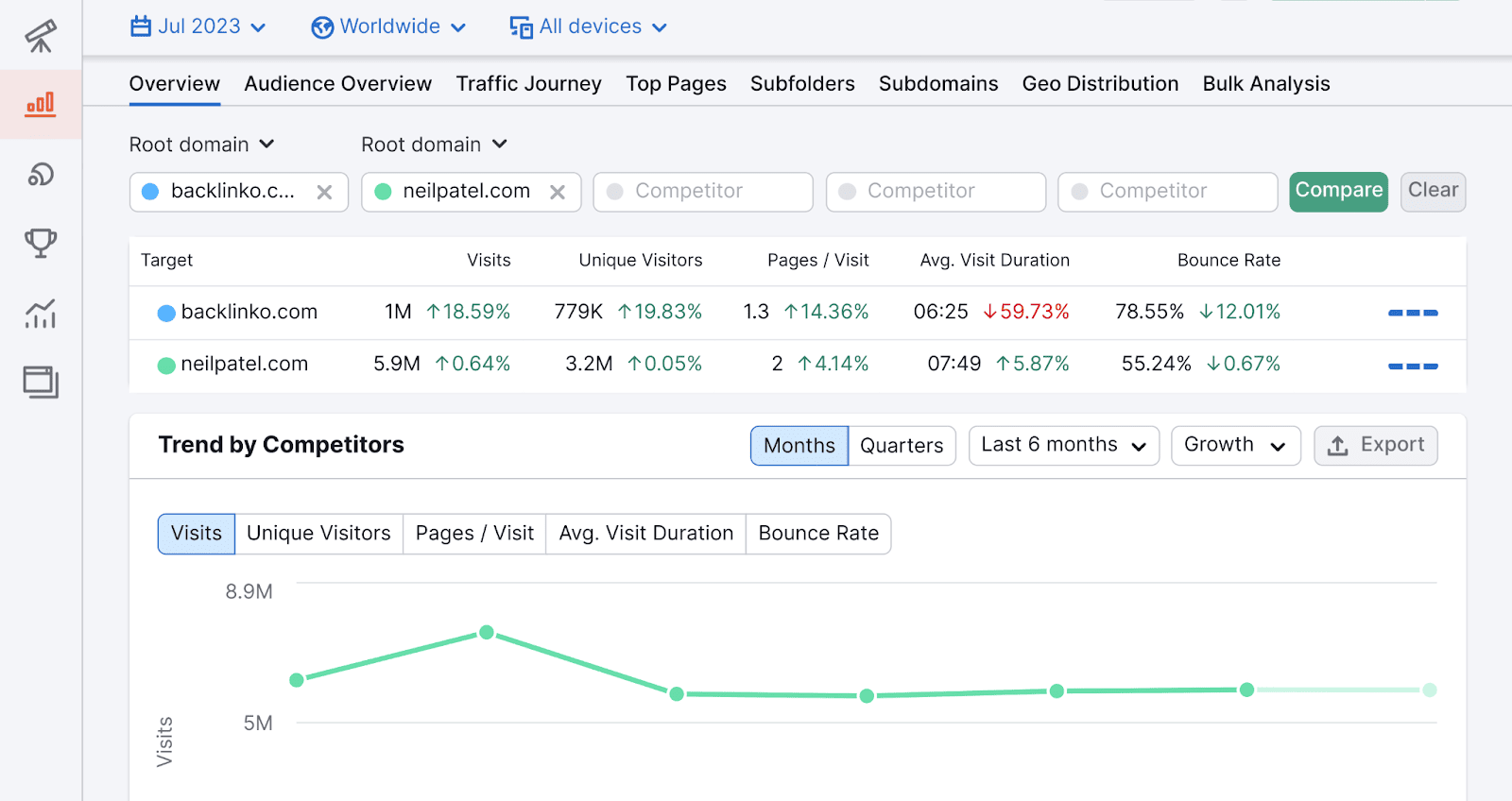Click the Pages / Visit column header
Screen dimensions: 1512x801
pos(818,261)
